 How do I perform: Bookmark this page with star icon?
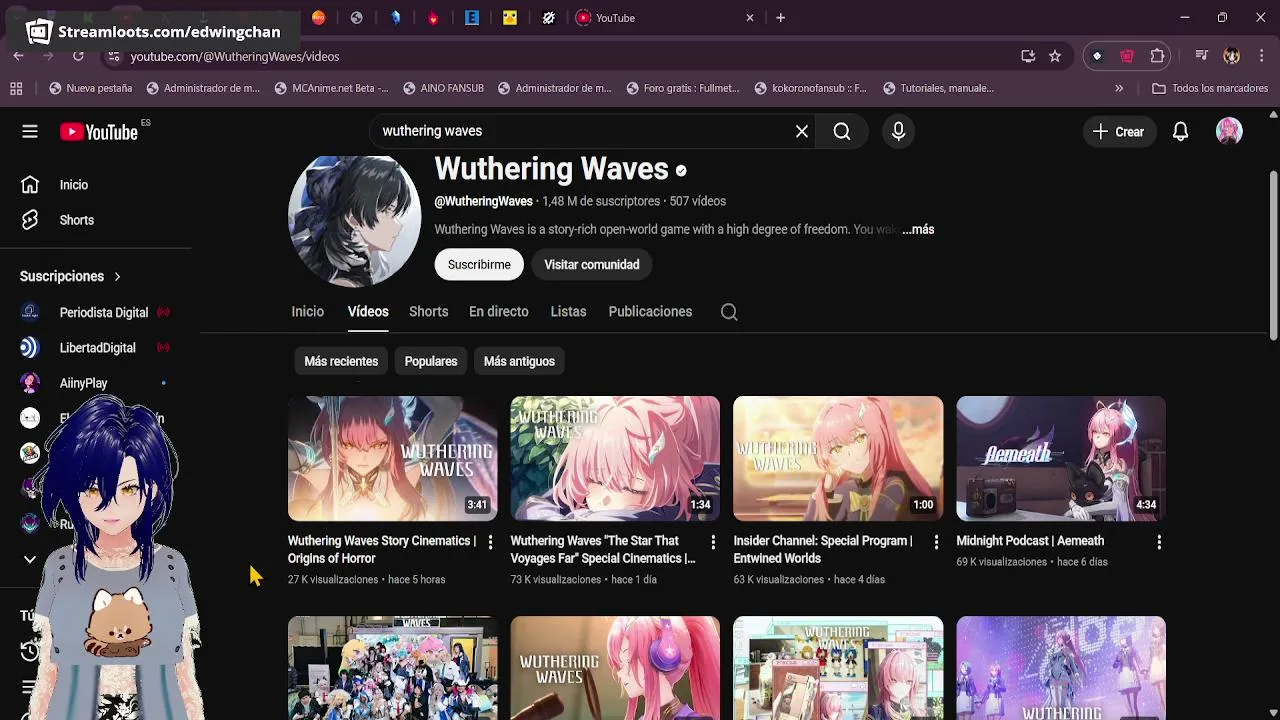coord(1055,56)
